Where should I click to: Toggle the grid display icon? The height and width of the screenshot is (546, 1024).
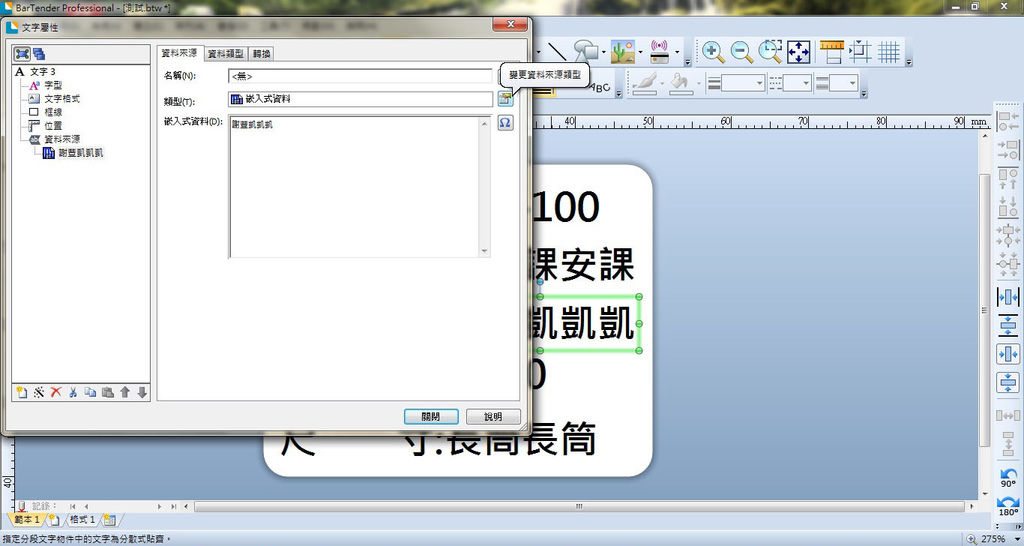tap(889, 52)
